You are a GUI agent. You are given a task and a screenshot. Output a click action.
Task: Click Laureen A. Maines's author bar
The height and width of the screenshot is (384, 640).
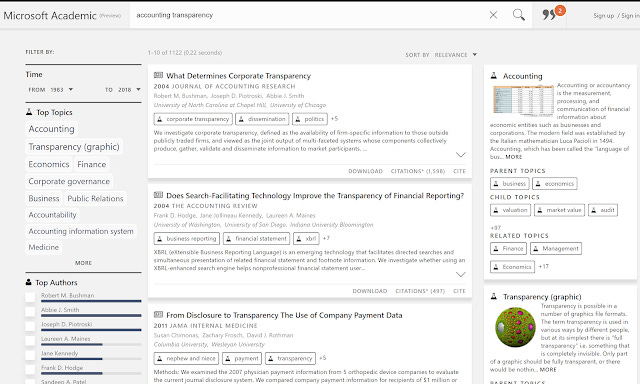pos(91,344)
